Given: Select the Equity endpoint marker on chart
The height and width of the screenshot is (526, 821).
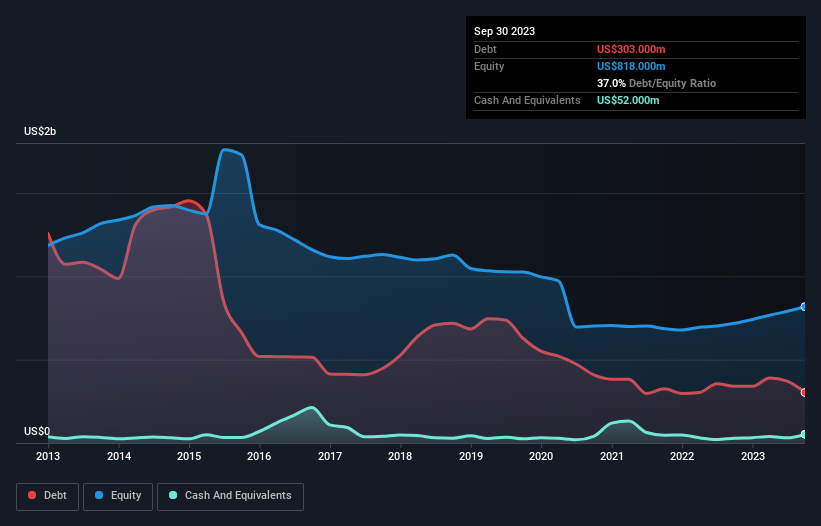Looking at the screenshot, I should pos(804,307).
